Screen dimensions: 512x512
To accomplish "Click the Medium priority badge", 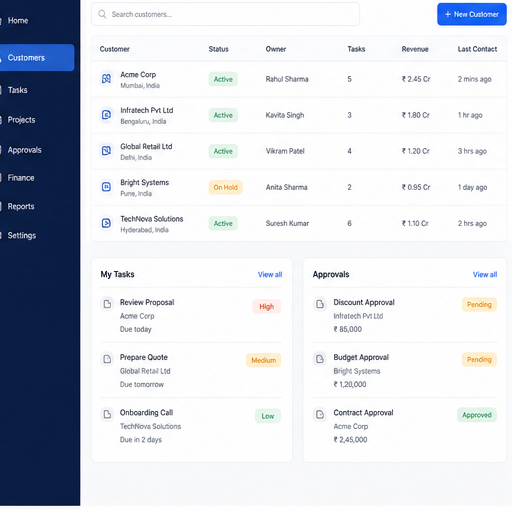I will (263, 360).
